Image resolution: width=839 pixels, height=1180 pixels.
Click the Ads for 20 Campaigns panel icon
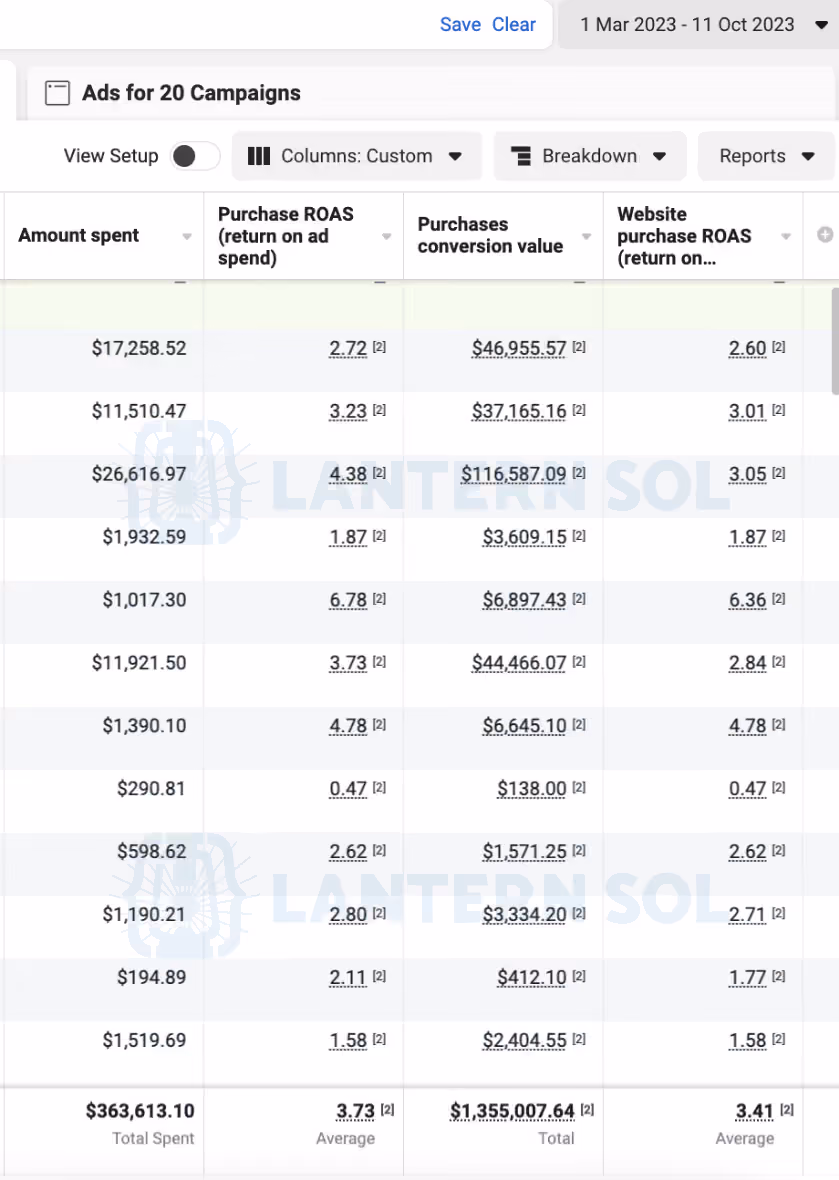coord(57,93)
